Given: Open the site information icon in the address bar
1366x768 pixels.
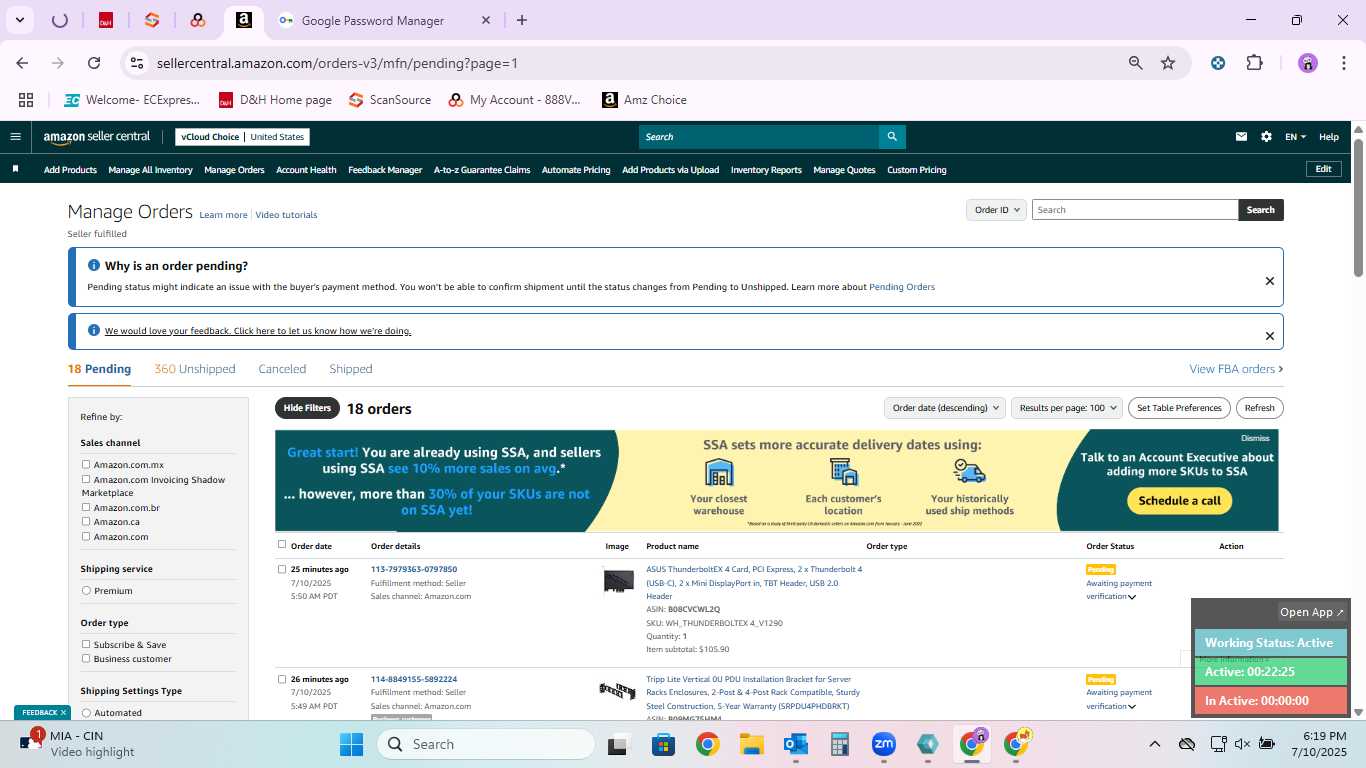Looking at the screenshot, I should (138, 63).
